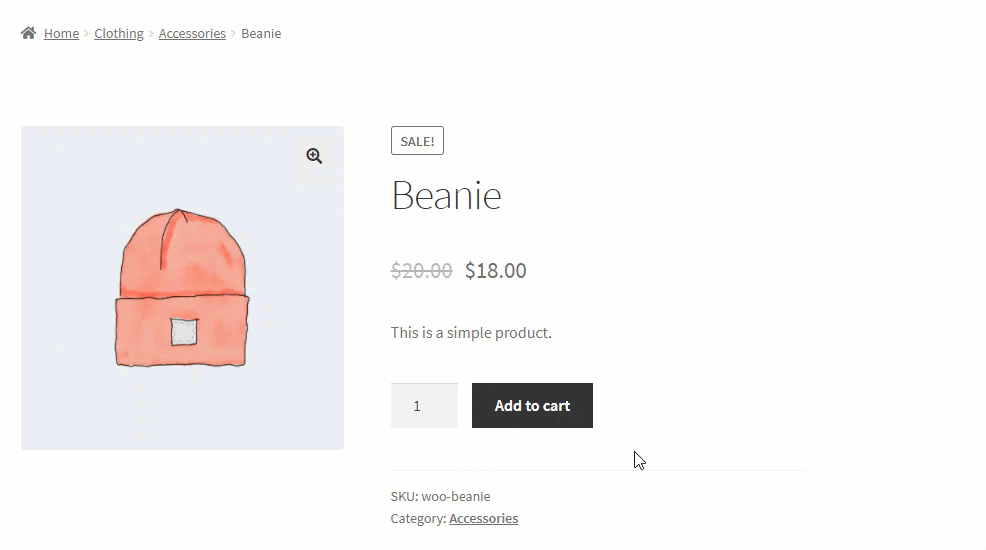Click the orange beanie product image

pyautogui.click(x=182, y=288)
